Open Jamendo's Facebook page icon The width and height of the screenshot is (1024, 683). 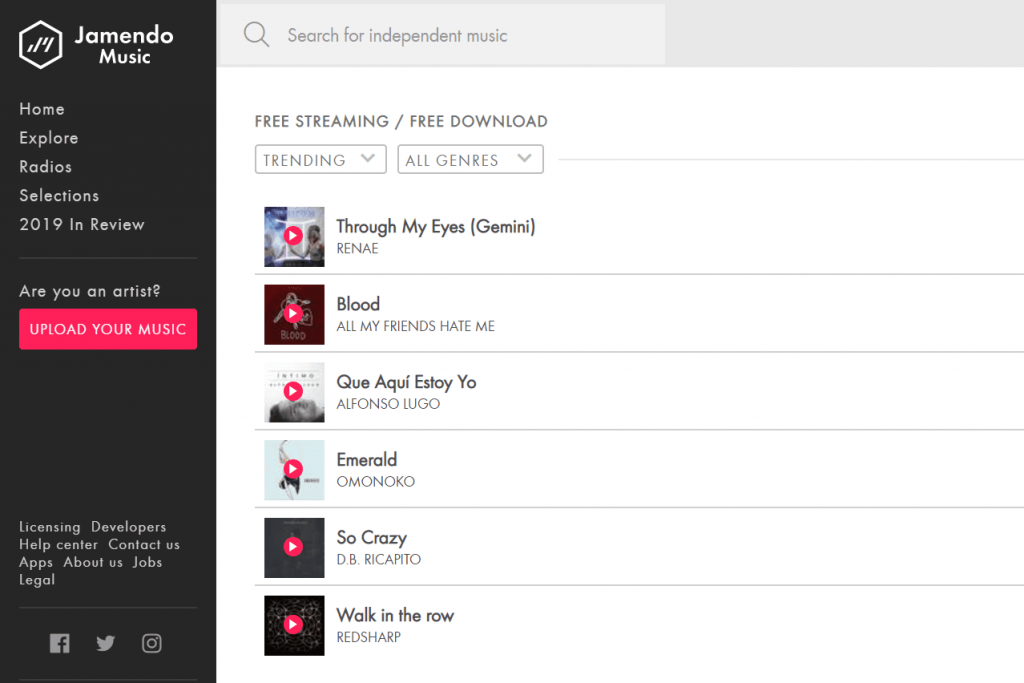click(59, 643)
